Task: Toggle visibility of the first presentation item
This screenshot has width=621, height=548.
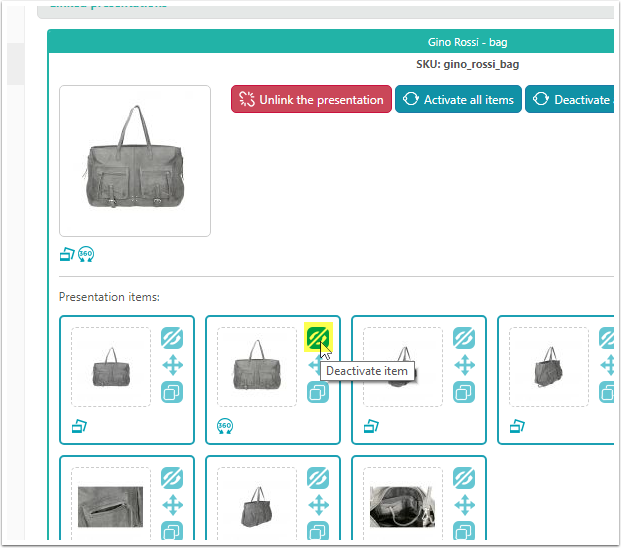Action: [172, 338]
